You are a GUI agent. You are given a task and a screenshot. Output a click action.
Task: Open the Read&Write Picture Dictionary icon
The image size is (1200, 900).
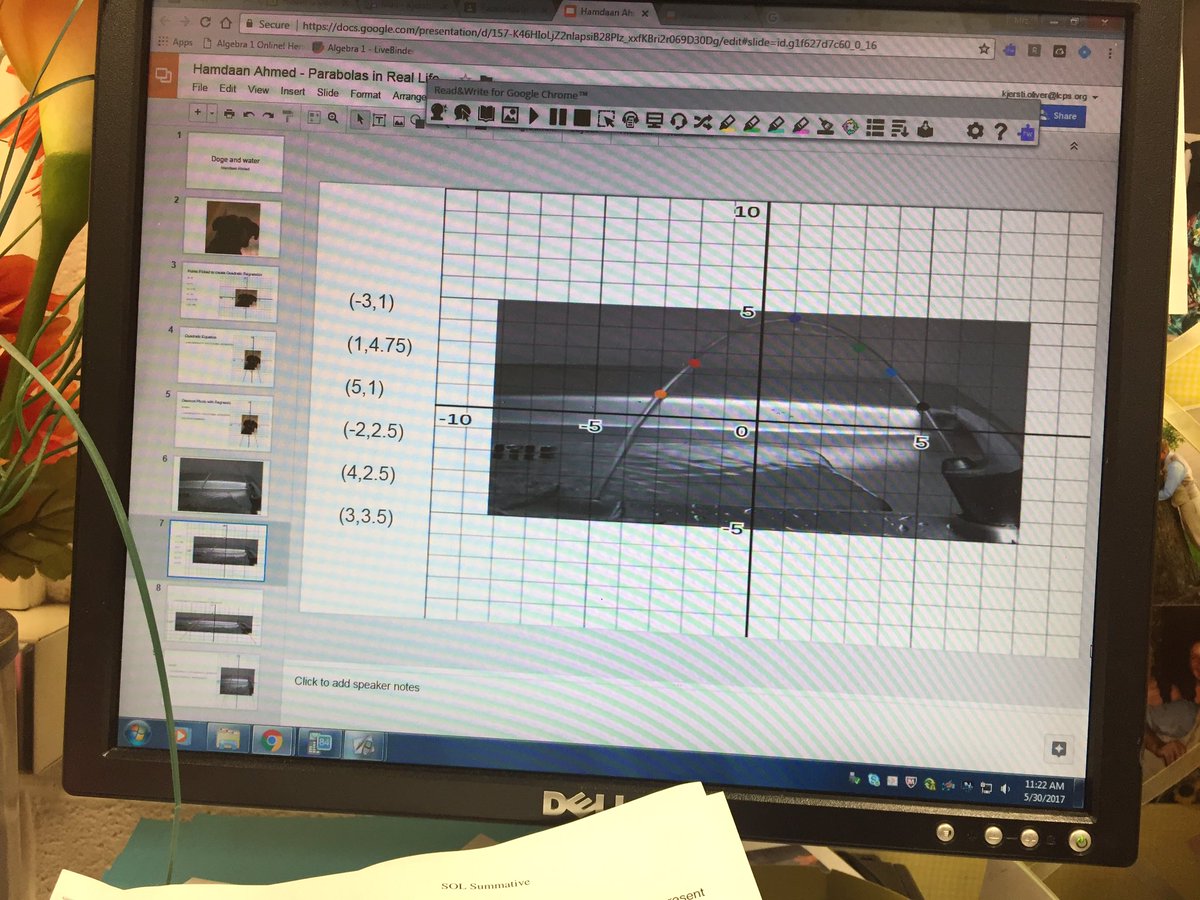[509, 116]
